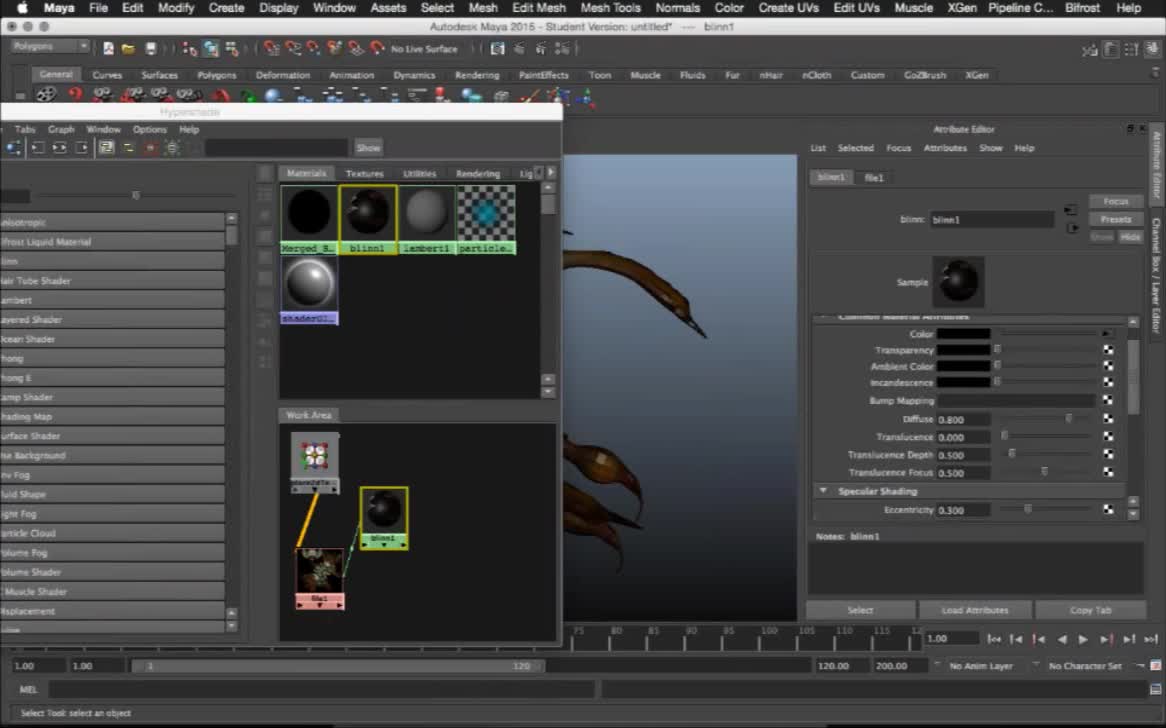Click the Play forwards button
Screen dimensions: 1166x728
coord(1083,639)
